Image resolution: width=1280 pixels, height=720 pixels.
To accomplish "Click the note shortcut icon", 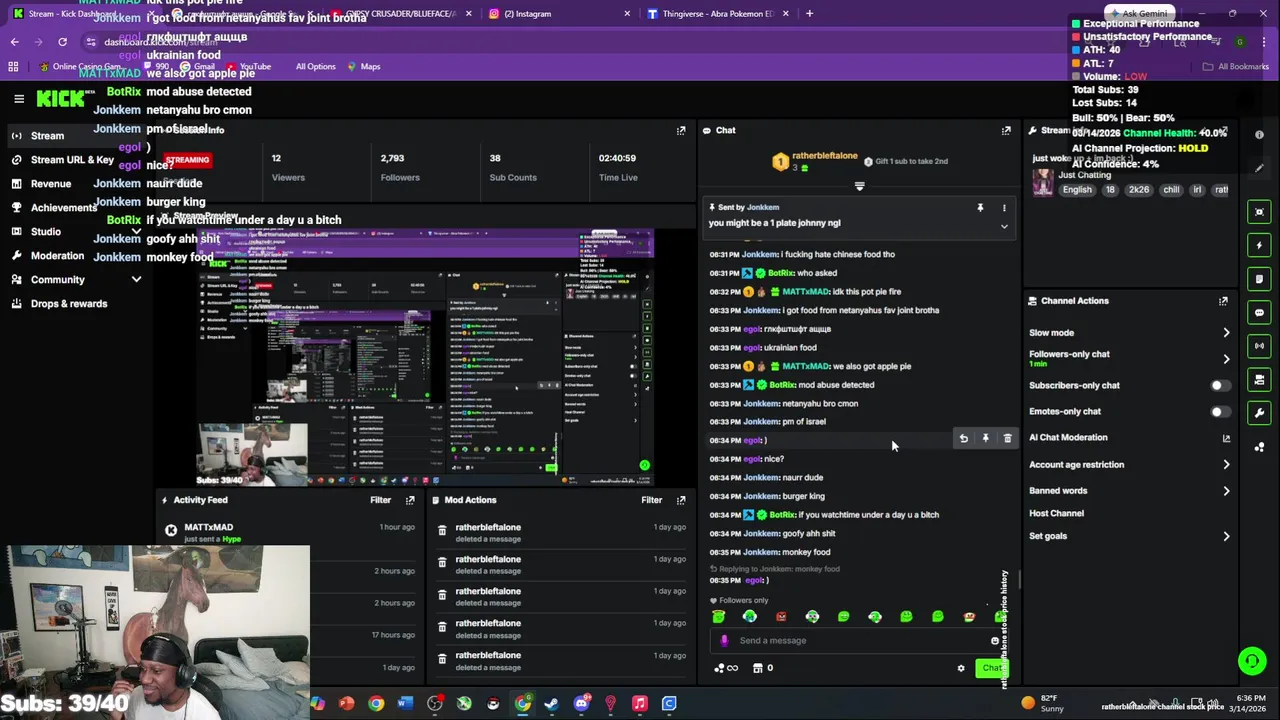I will [x=1259, y=279].
